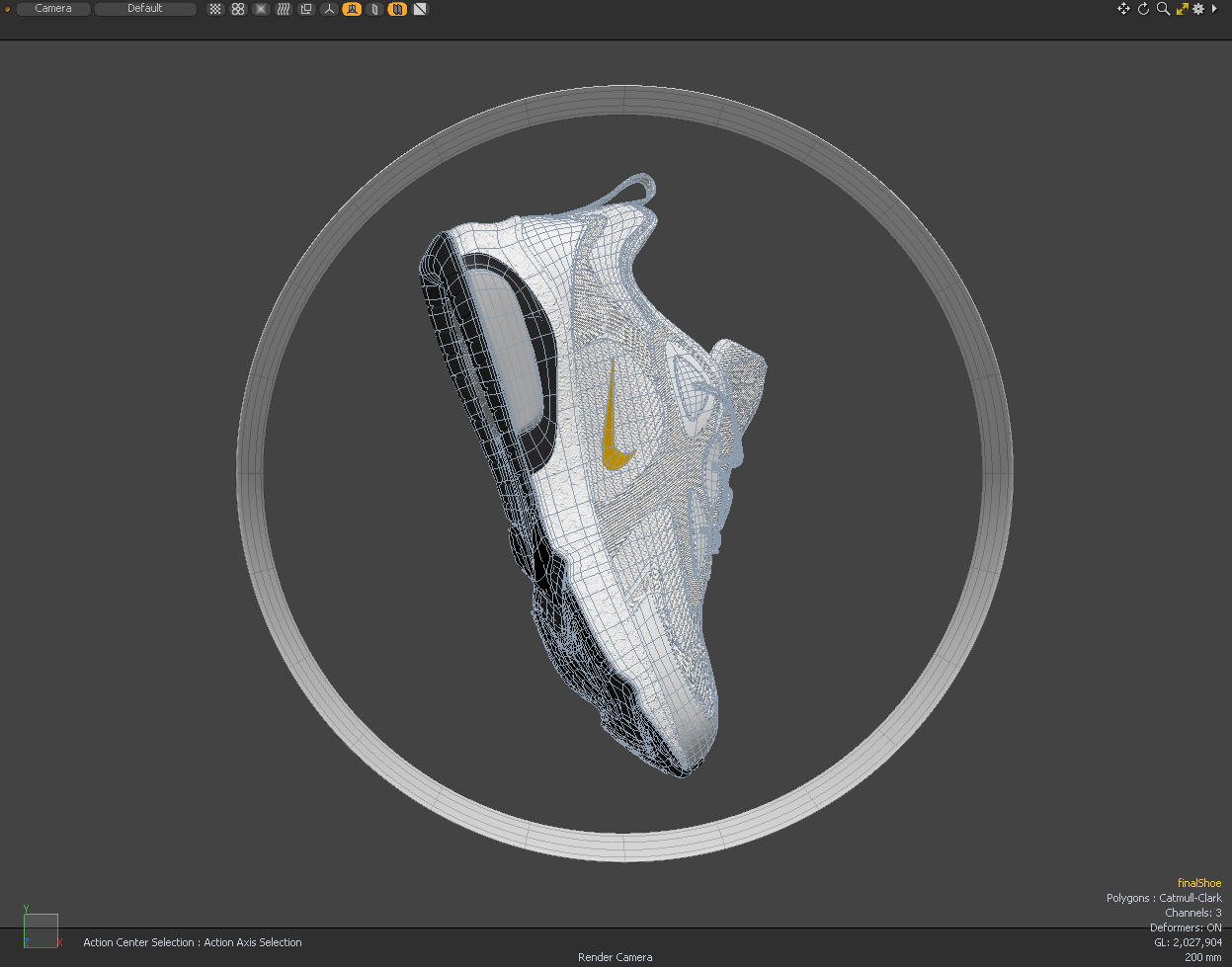Viewport: 1232px width, 967px height.
Task: Toggle the diagonal split shading icon
Action: point(420,9)
